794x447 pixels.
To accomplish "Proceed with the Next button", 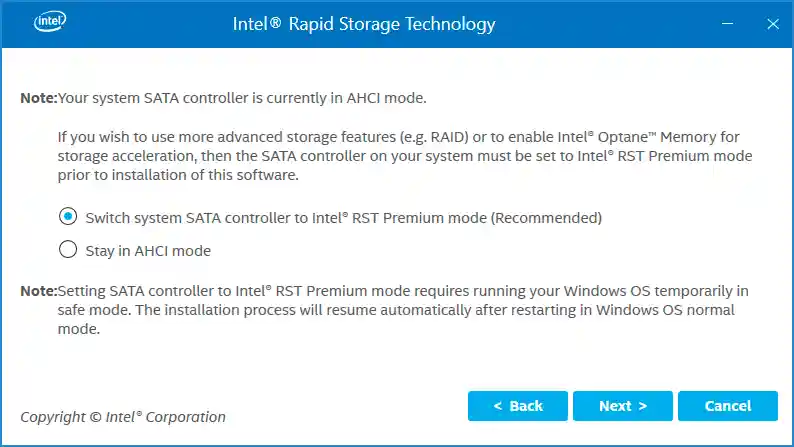I will tap(623, 406).
